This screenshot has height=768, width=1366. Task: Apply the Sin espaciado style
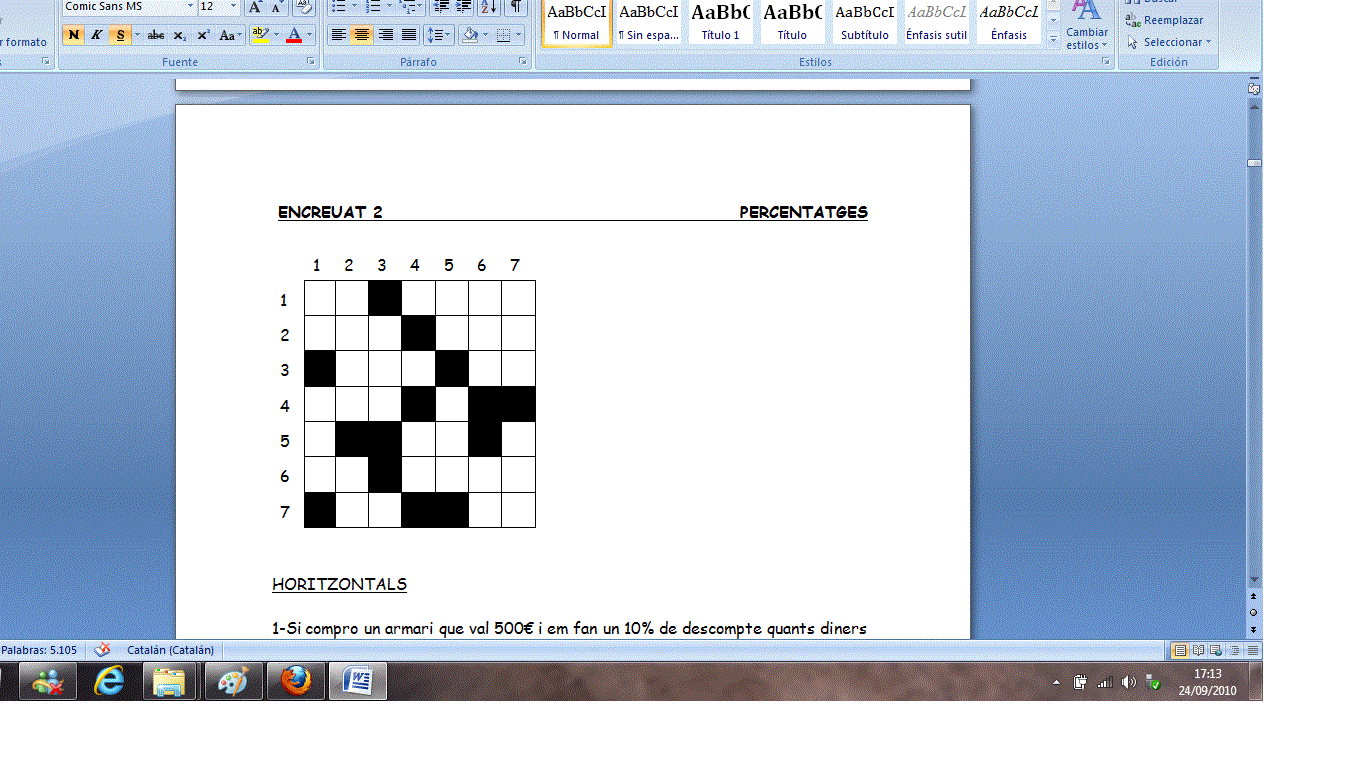[x=648, y=22]
